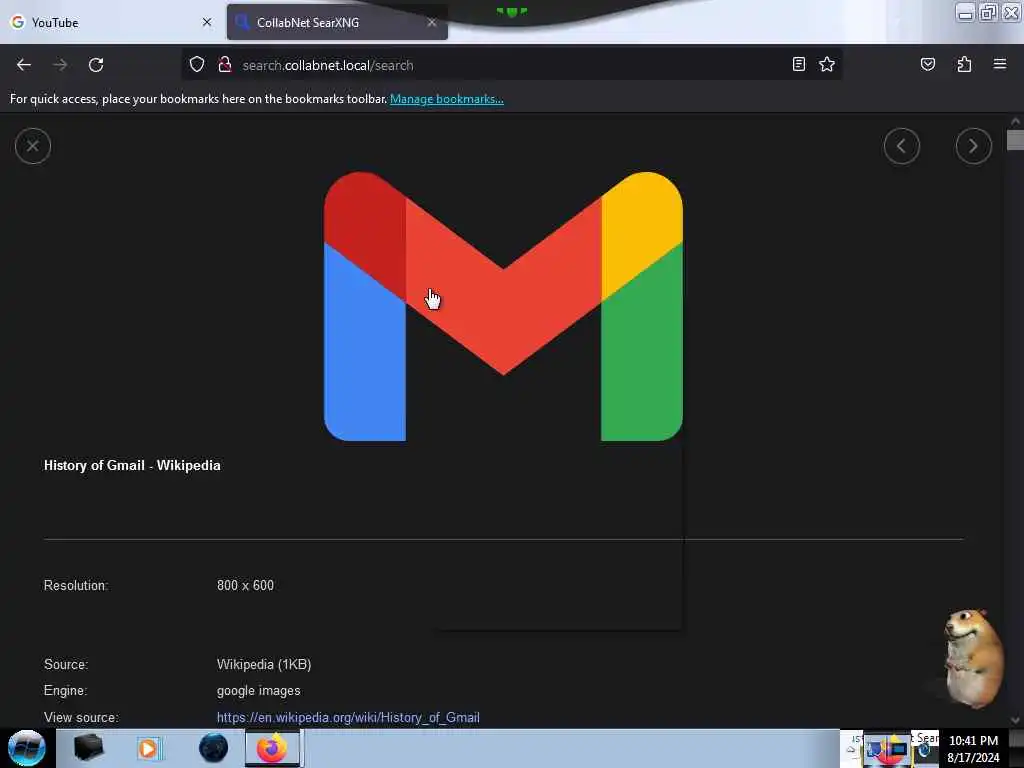The height and width of the screenshot is (768, 1024).
Task: Click the hamster desktop pet
Action: [x=973, y=658]
